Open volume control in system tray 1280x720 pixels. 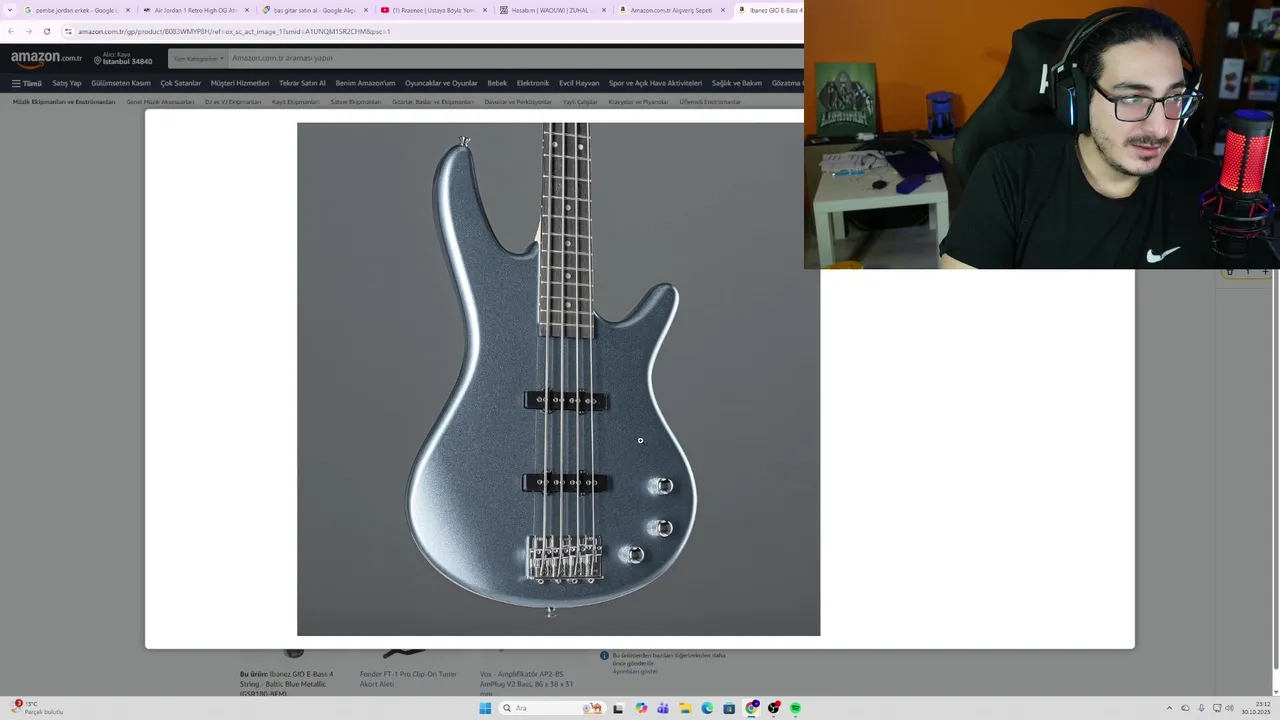click(1229, 708)
